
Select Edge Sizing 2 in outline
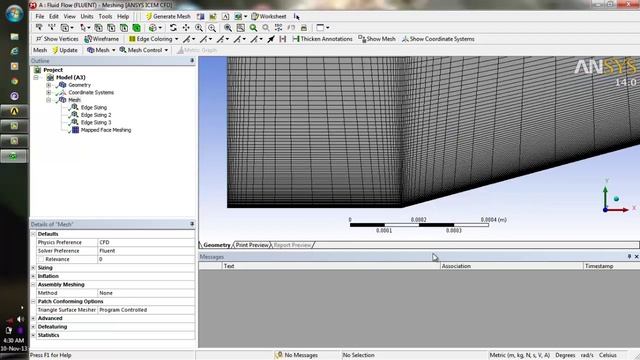coord(96,115)
